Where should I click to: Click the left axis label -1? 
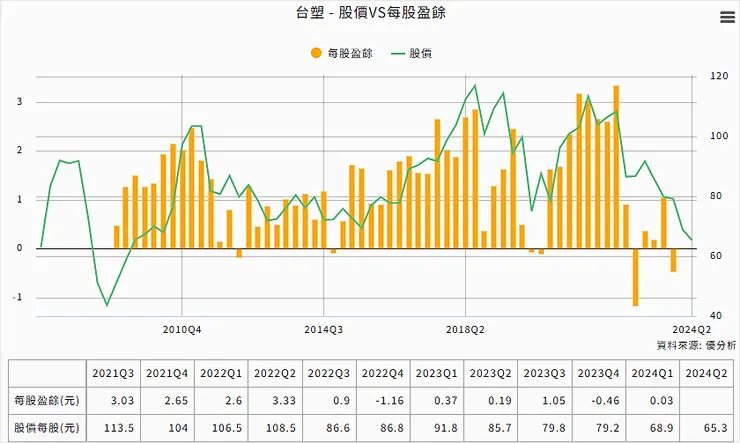(17, 297)
